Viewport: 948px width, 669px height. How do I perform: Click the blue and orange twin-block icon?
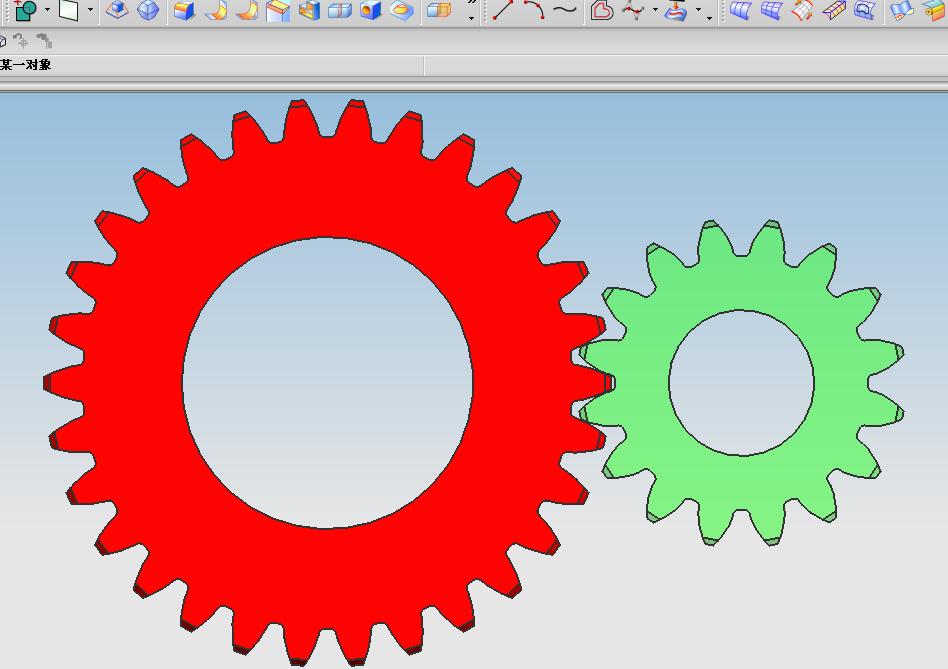pos(439,10)
